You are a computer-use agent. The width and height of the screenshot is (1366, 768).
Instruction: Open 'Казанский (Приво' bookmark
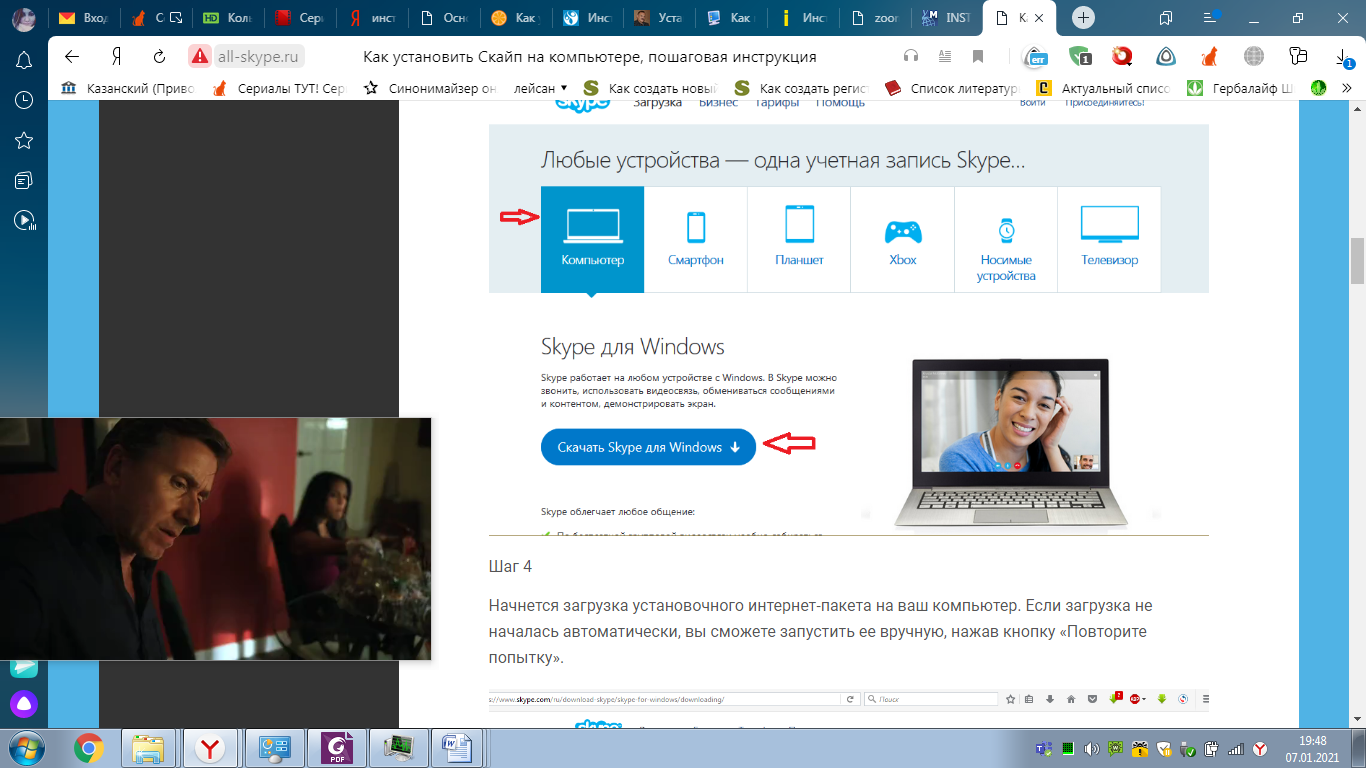(x=128, y=88)
